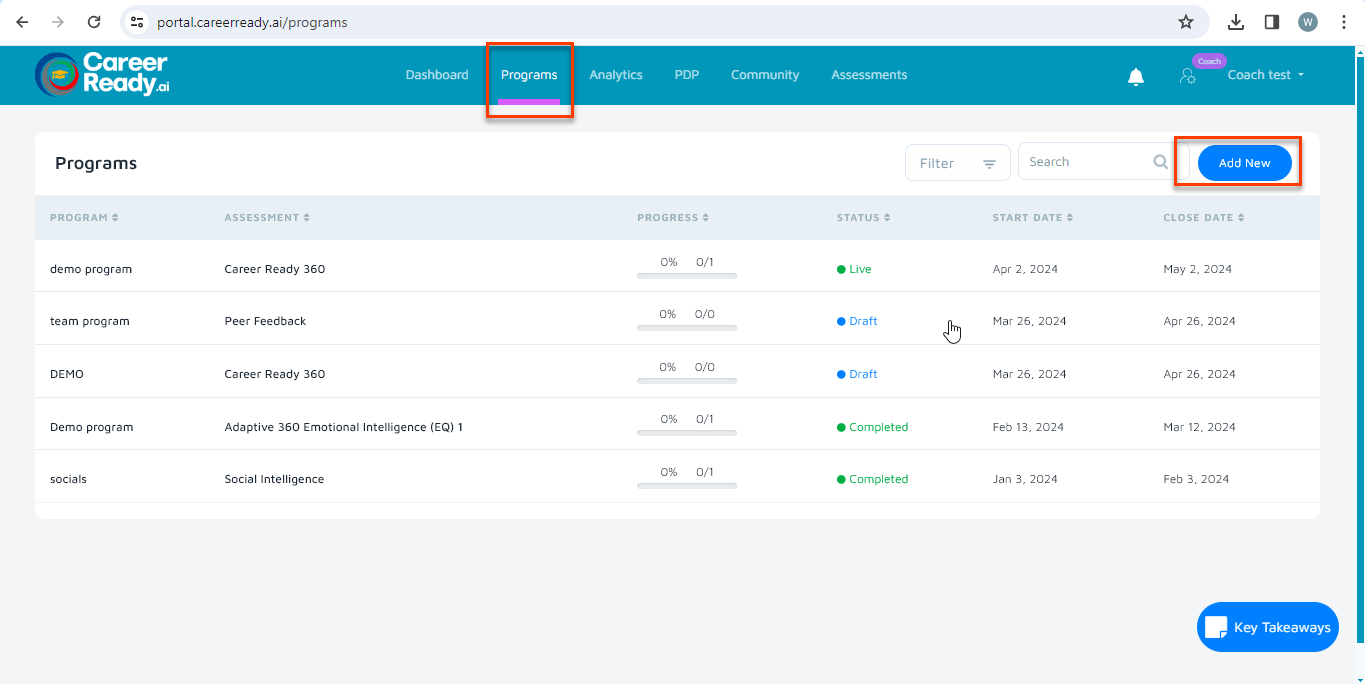This screenshot has height=684, width=1365.
Task: Click the CareerReady.ai logo
Action: coord(102,75)
